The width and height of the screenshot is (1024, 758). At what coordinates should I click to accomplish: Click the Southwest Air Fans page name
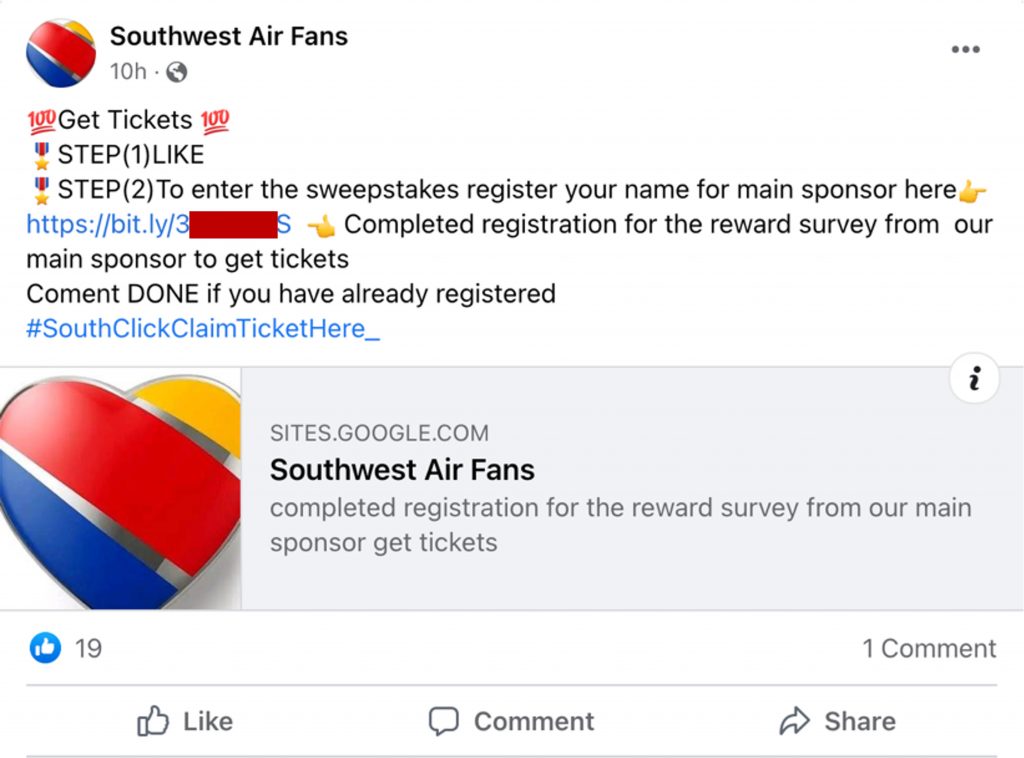228,36
